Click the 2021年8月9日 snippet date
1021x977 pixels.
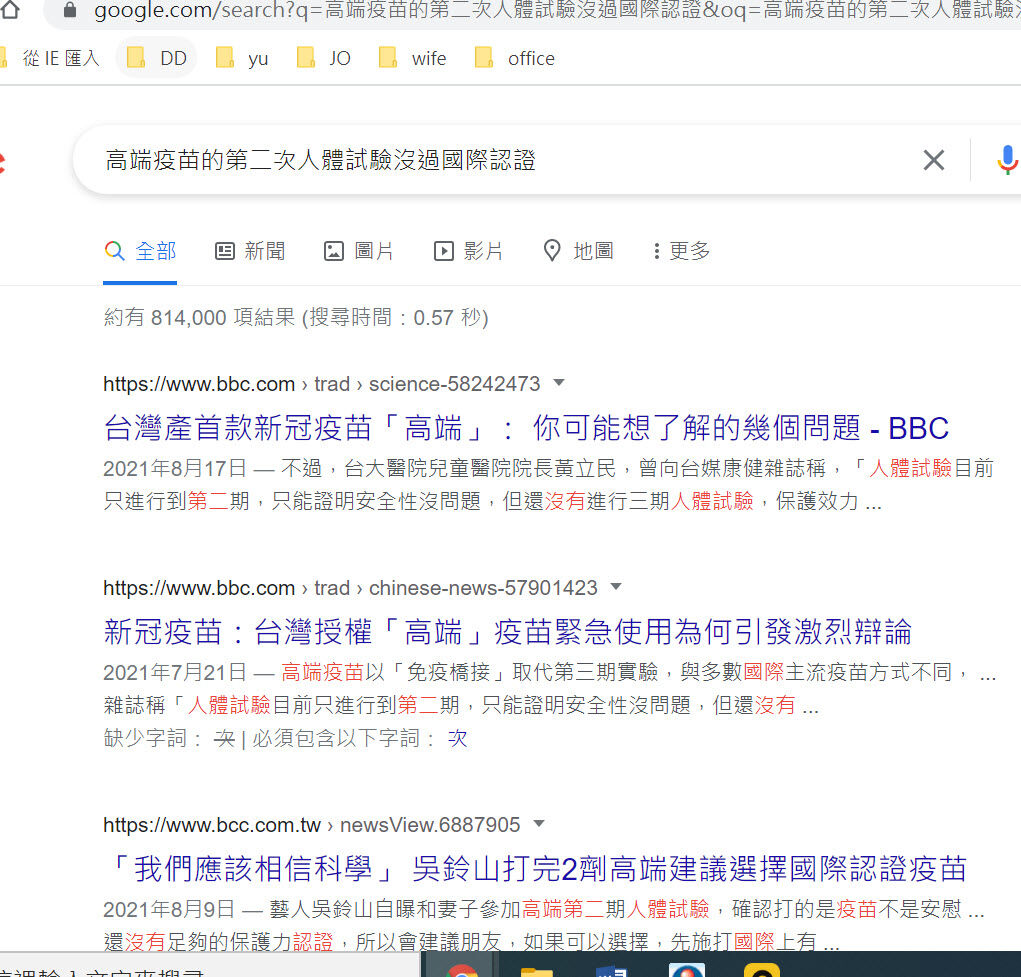coord(169,909)
